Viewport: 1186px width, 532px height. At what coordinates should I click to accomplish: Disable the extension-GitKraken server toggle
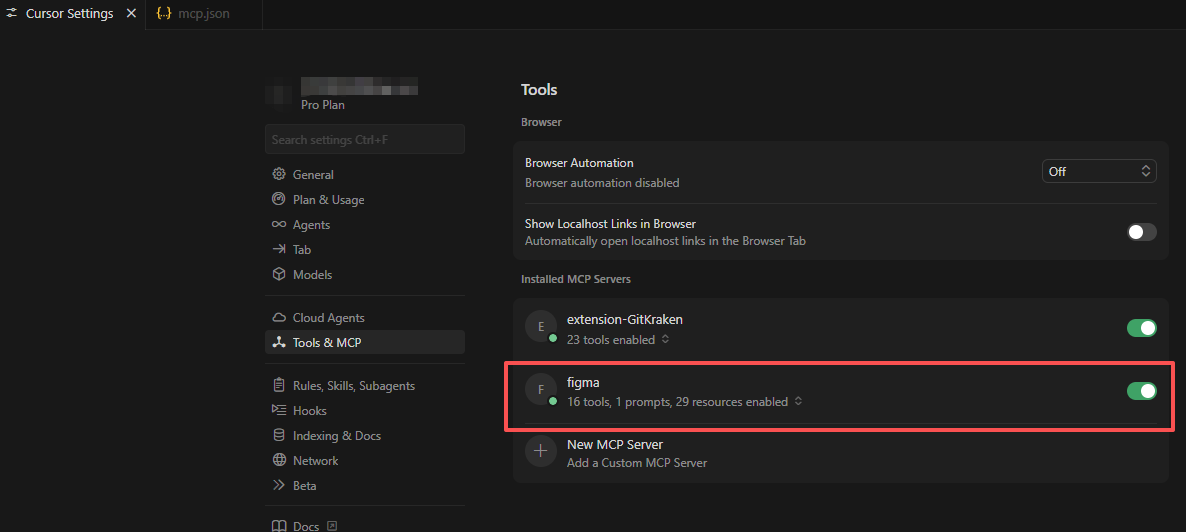(x=1141, y=328)
